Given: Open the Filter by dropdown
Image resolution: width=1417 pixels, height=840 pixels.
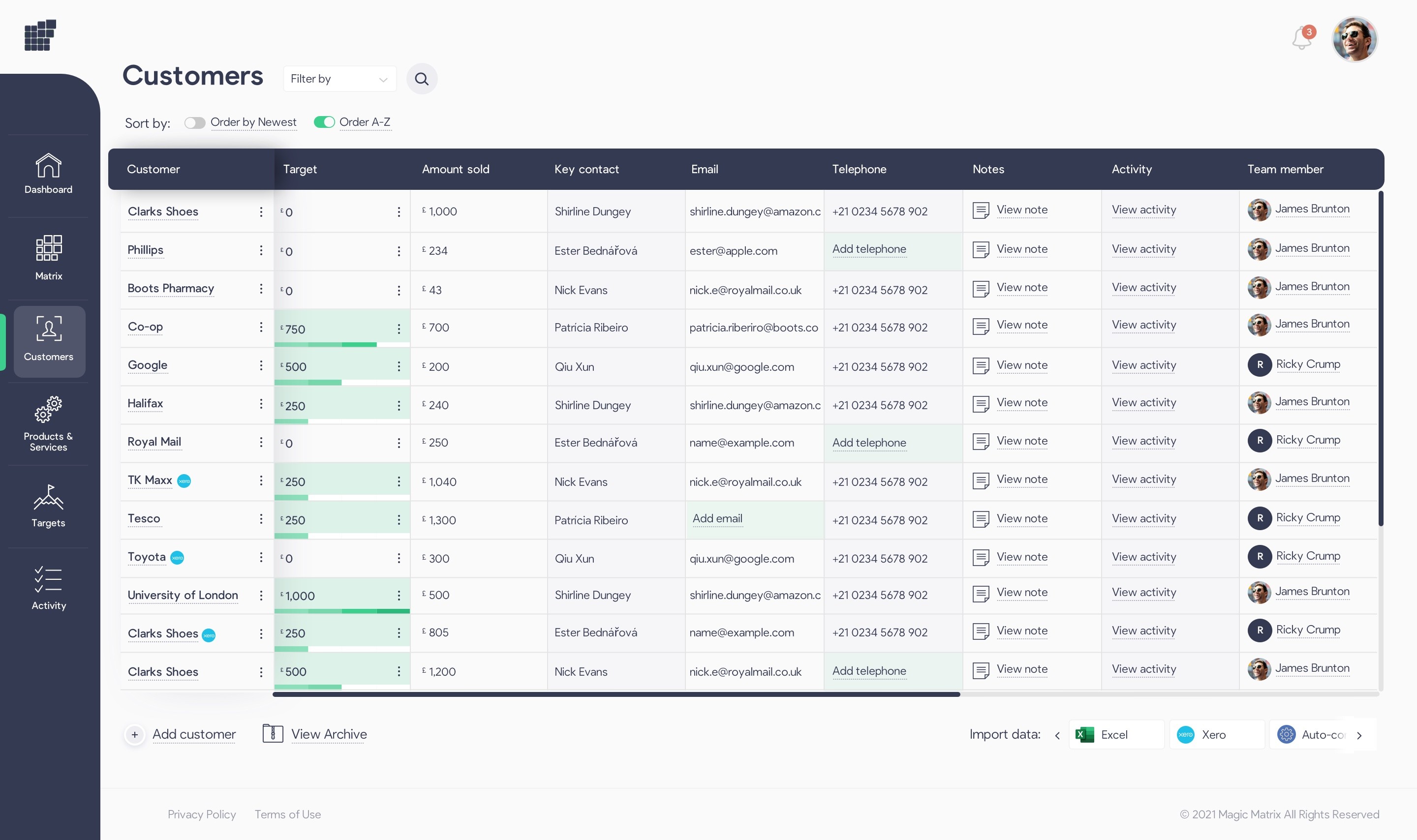Looking at the screenshot, I should (x=339, y=79).
